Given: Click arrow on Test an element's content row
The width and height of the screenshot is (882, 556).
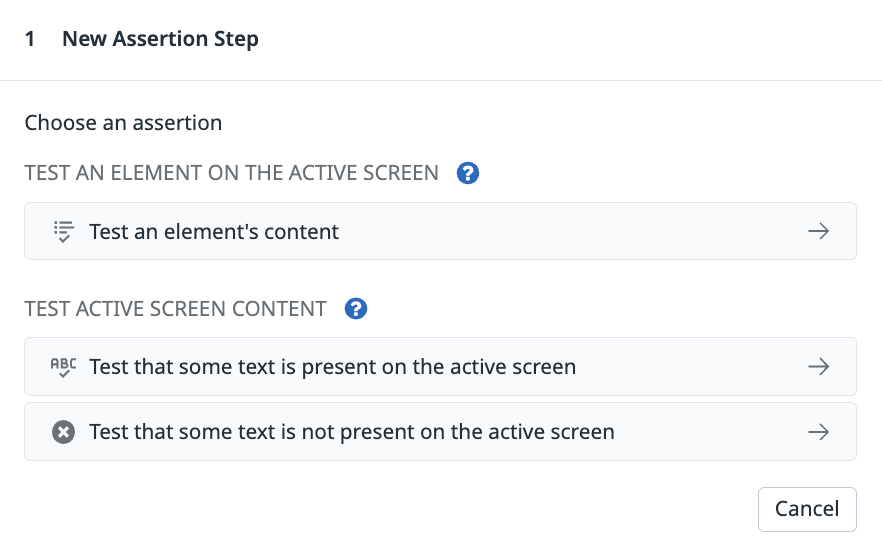Looking at the screenshot, I should tap(818, 231).
